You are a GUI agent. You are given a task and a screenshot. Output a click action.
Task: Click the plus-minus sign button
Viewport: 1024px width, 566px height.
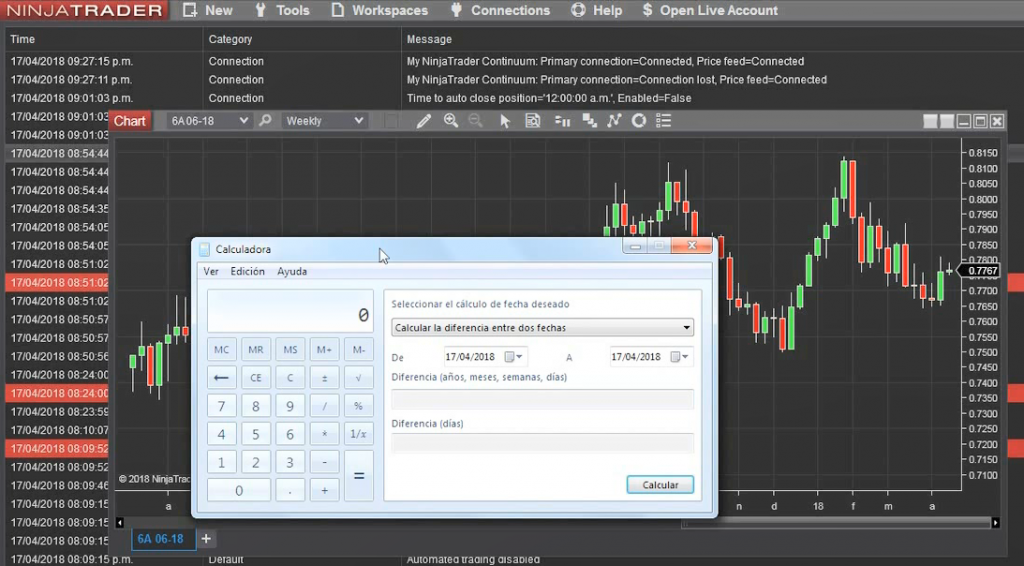(x=325, y=378)
